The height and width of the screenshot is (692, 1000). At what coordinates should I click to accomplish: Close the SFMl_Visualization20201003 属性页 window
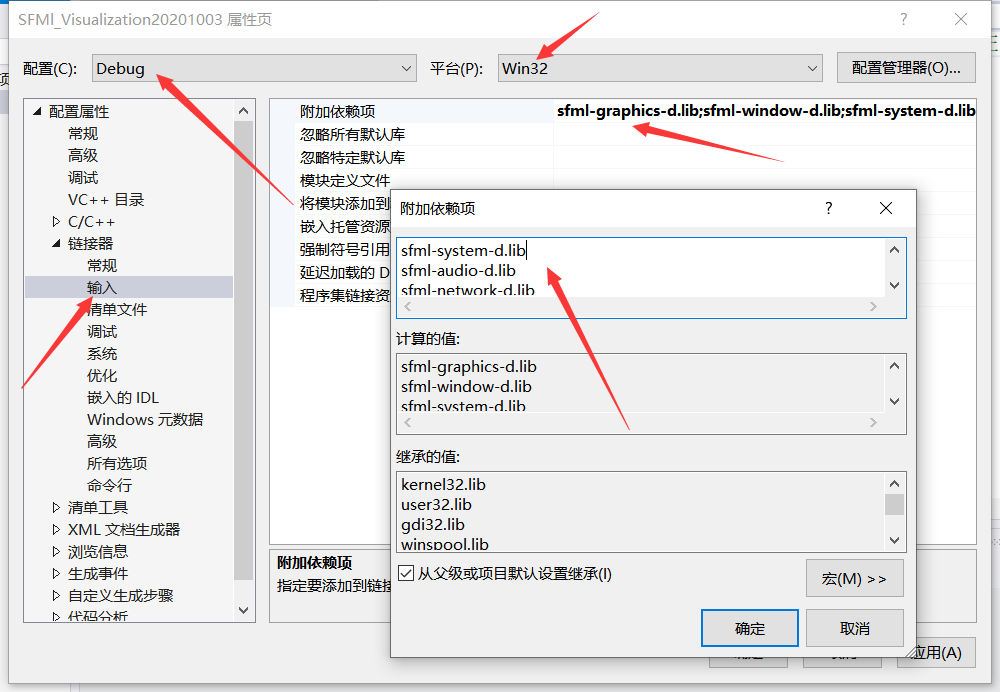961,19
